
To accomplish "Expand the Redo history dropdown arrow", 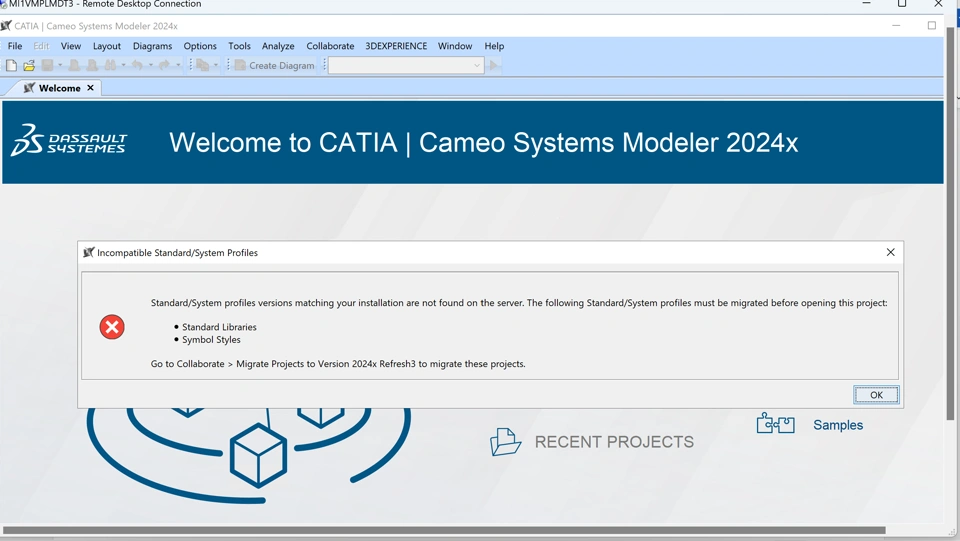I will (x=178, y=65).
